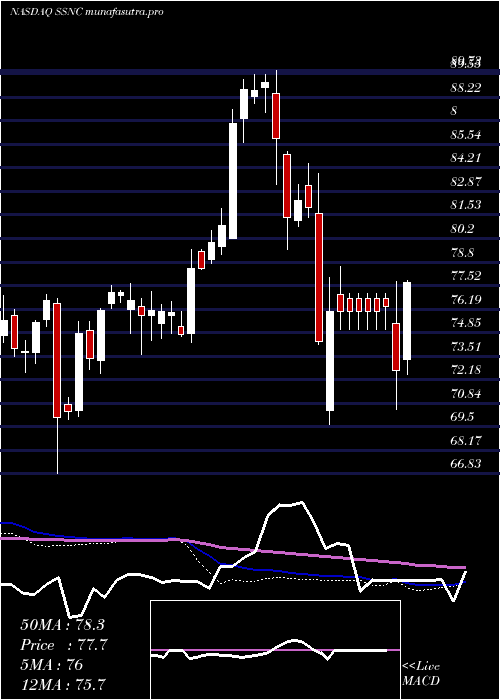The height and width of the screenshot is (700, 500).
Task: Click the 82.87 price axis label
Action: (x=465, y=182)
